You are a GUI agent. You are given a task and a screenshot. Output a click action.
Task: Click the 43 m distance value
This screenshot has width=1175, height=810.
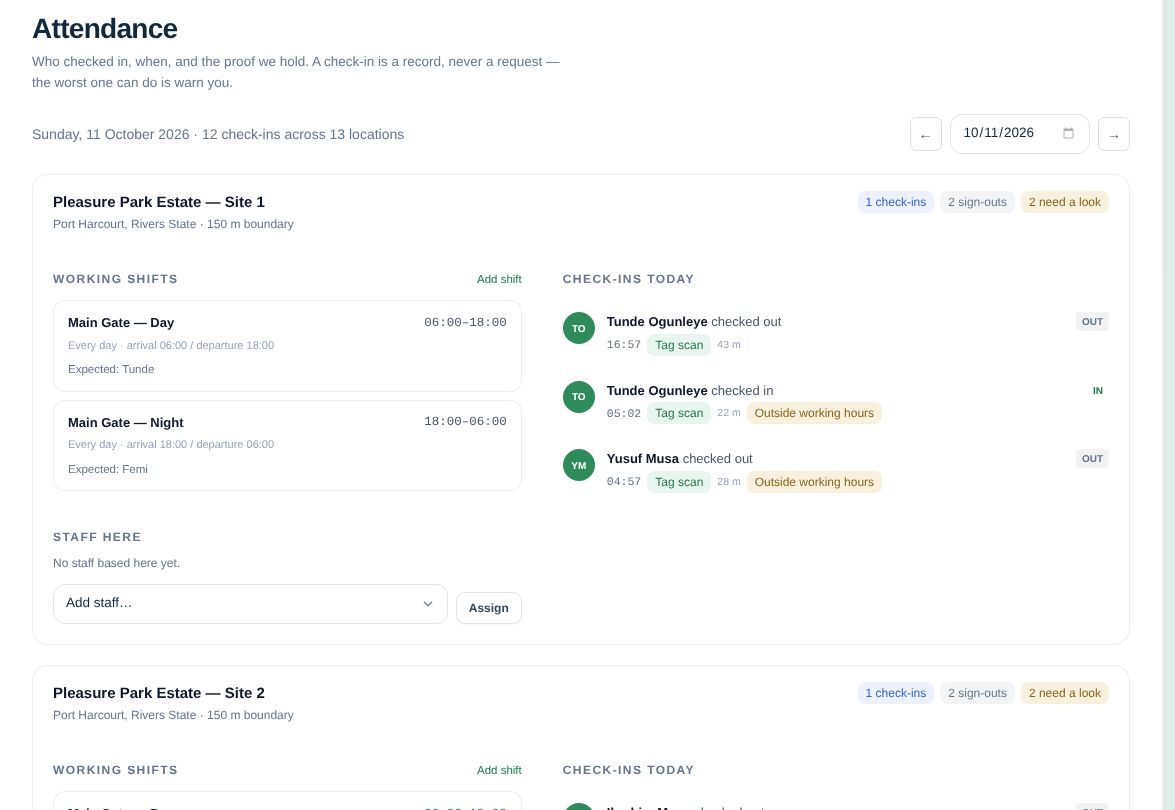728,345
